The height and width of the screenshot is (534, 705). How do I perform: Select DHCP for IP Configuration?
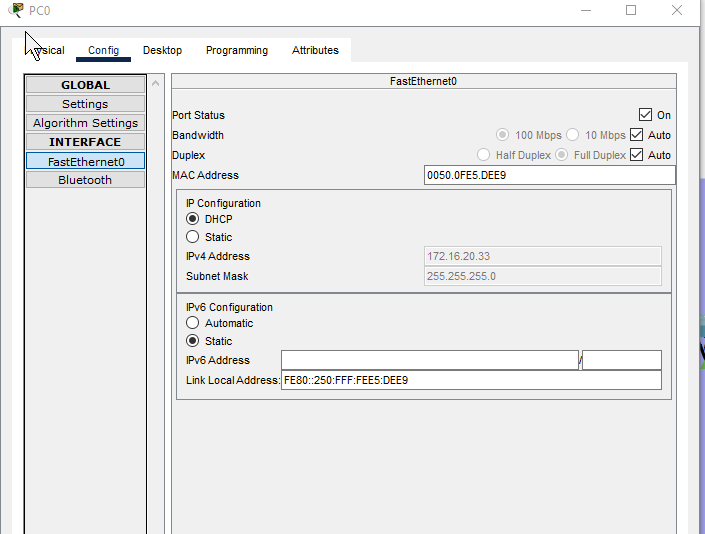[193, 219]
